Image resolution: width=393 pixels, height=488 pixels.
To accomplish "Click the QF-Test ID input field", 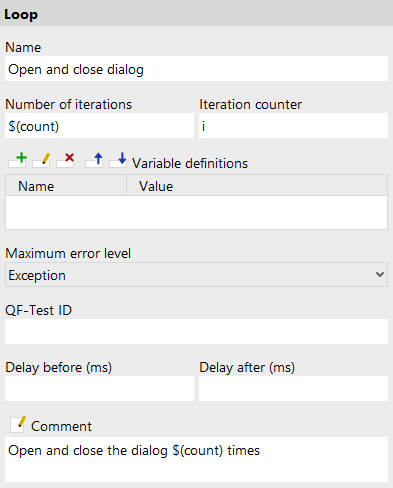I will point(196,332).
